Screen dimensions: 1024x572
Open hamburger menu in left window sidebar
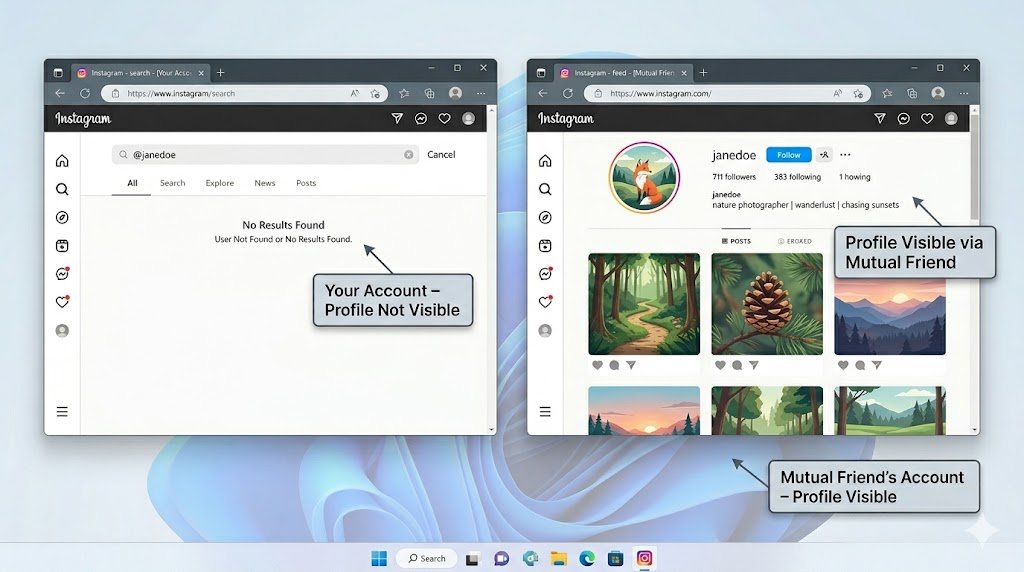click(x=62, y=411)
